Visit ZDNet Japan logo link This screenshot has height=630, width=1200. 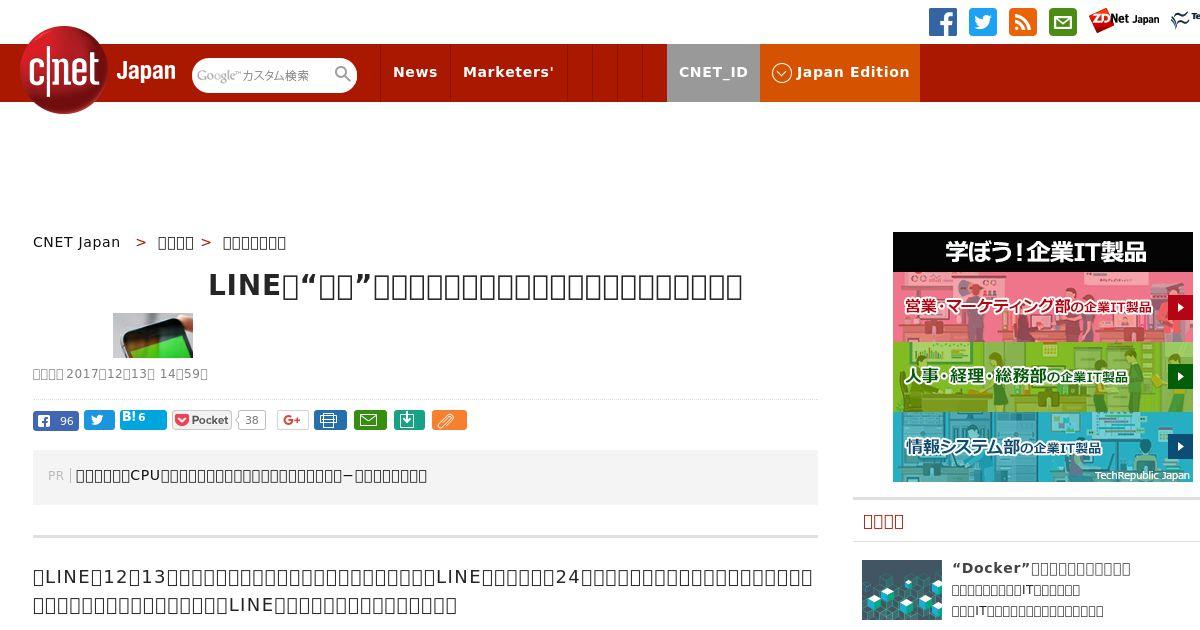[x=1124, y=19]
